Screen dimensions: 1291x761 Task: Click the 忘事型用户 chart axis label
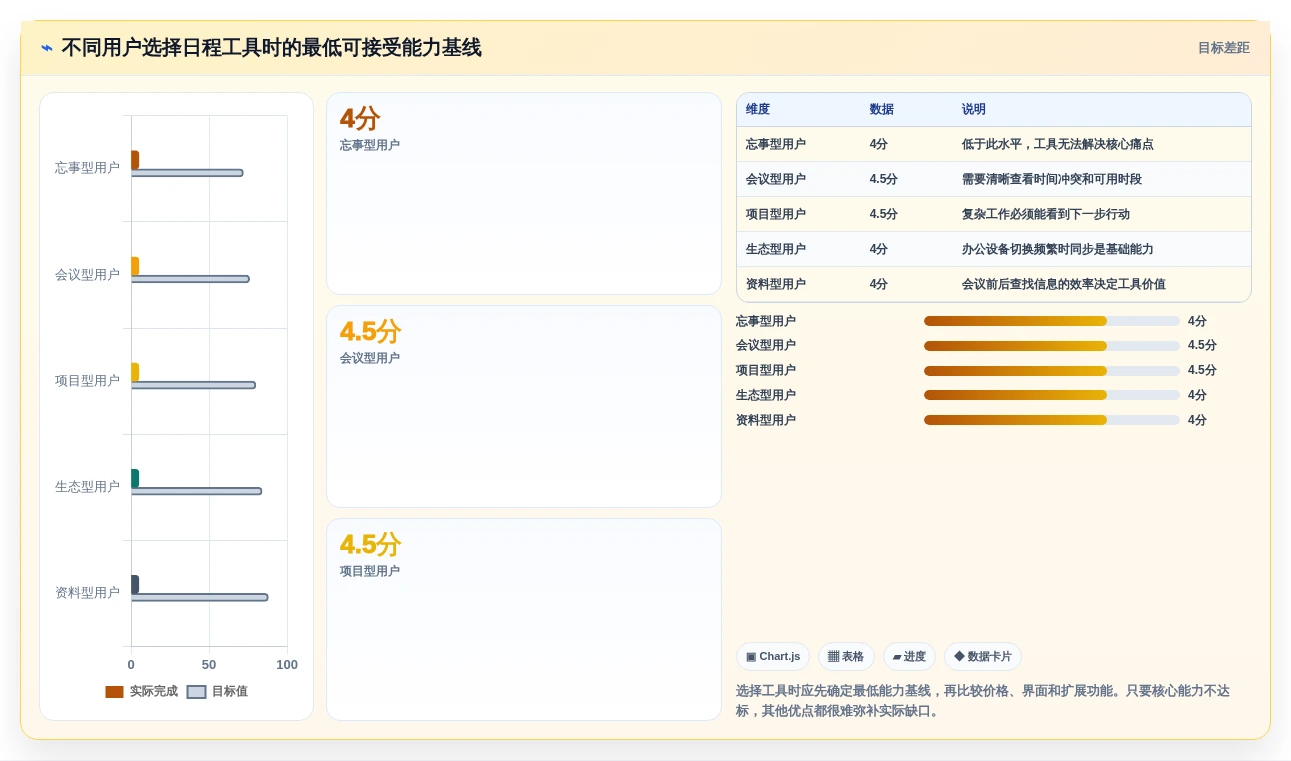[87, 168]
